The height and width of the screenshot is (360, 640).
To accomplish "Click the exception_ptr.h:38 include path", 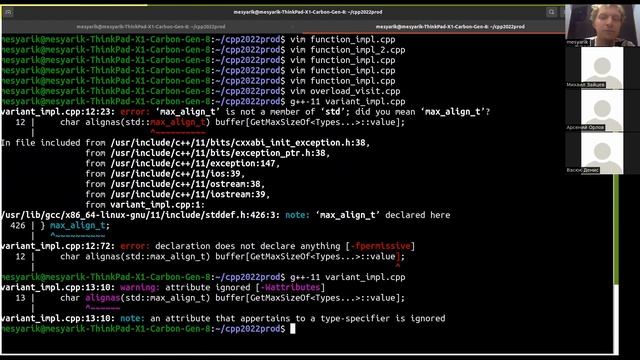I will point(220,153).
